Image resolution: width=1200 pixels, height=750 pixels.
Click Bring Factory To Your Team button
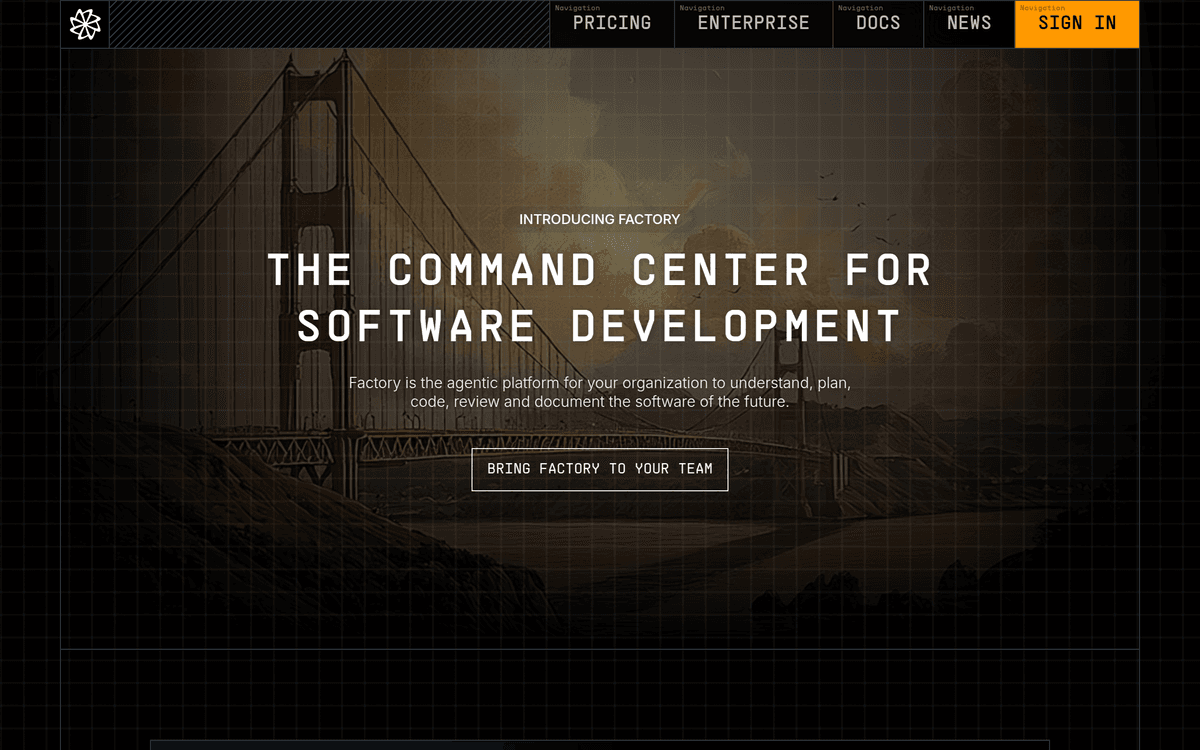pyautogui.click(x=600, y=469)
